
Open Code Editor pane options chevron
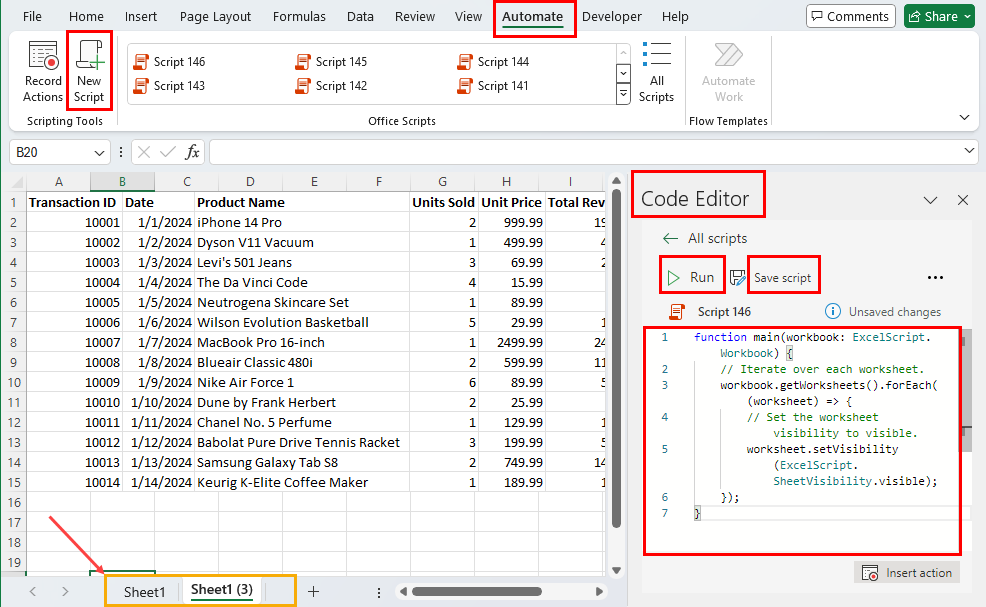point(930,201)
